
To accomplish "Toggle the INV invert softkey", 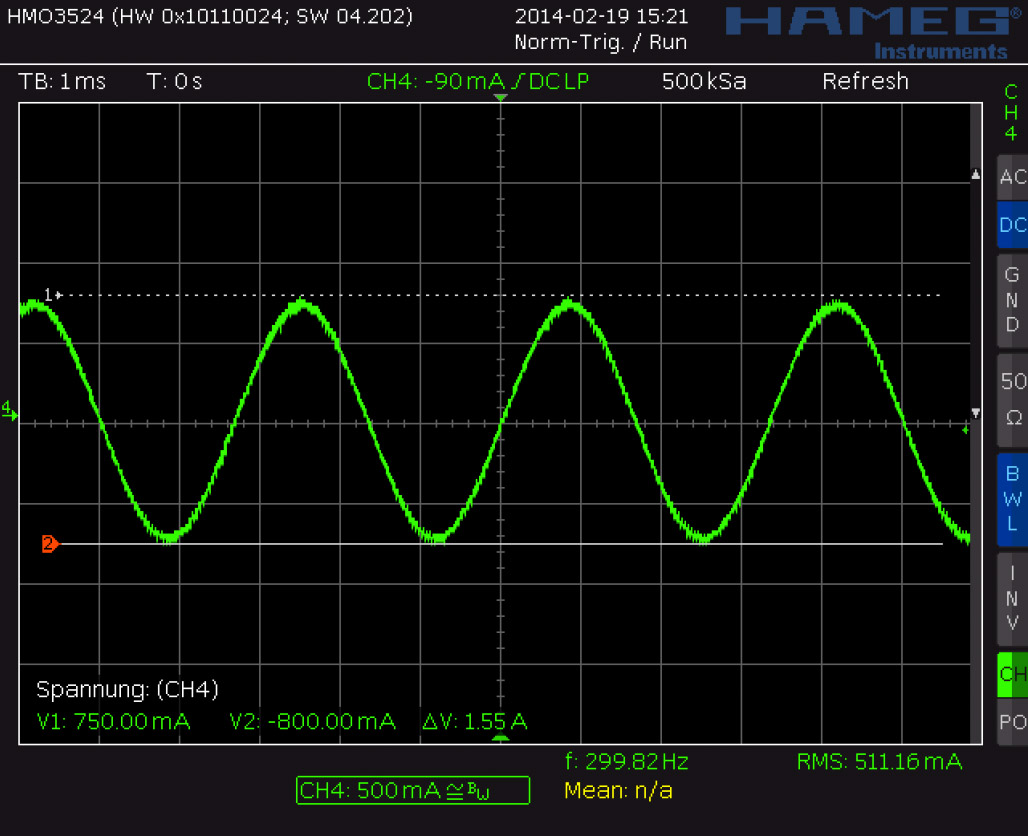I will pyautogui.click(x=1012, y=598).
